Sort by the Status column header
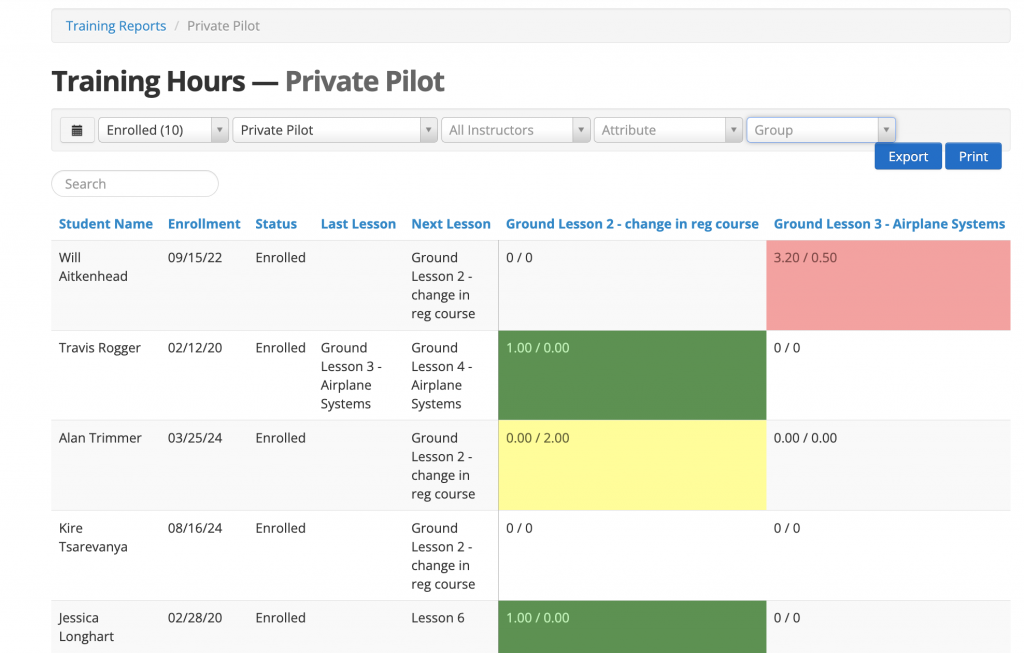The image size is (1024, 653). coord(276,223)
